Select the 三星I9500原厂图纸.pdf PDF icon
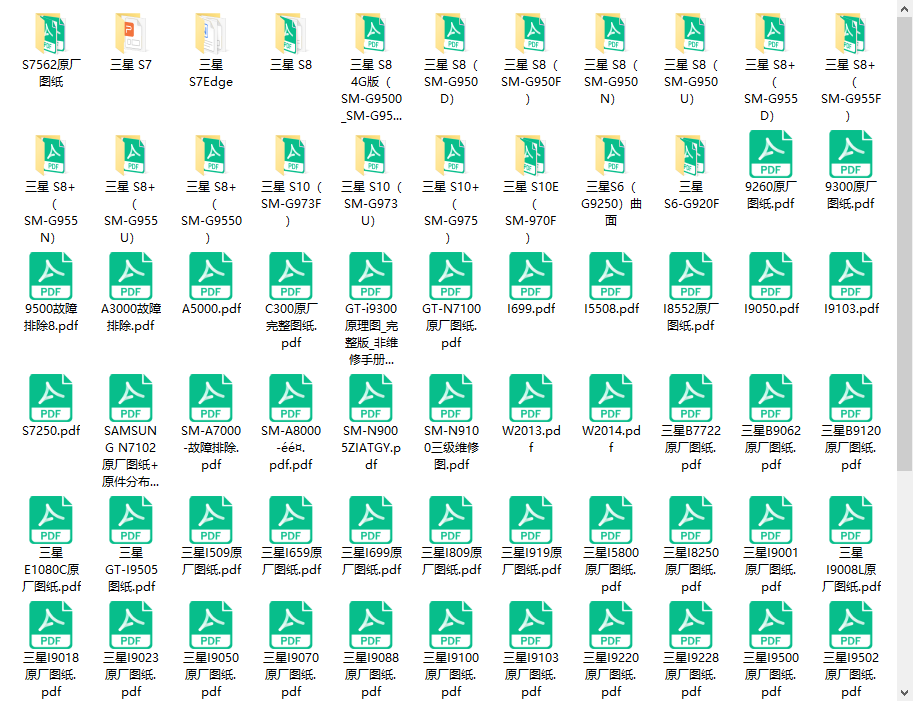The height and width of the screenshot is (701, 913). pyautogui.click(x=771, y=625)
